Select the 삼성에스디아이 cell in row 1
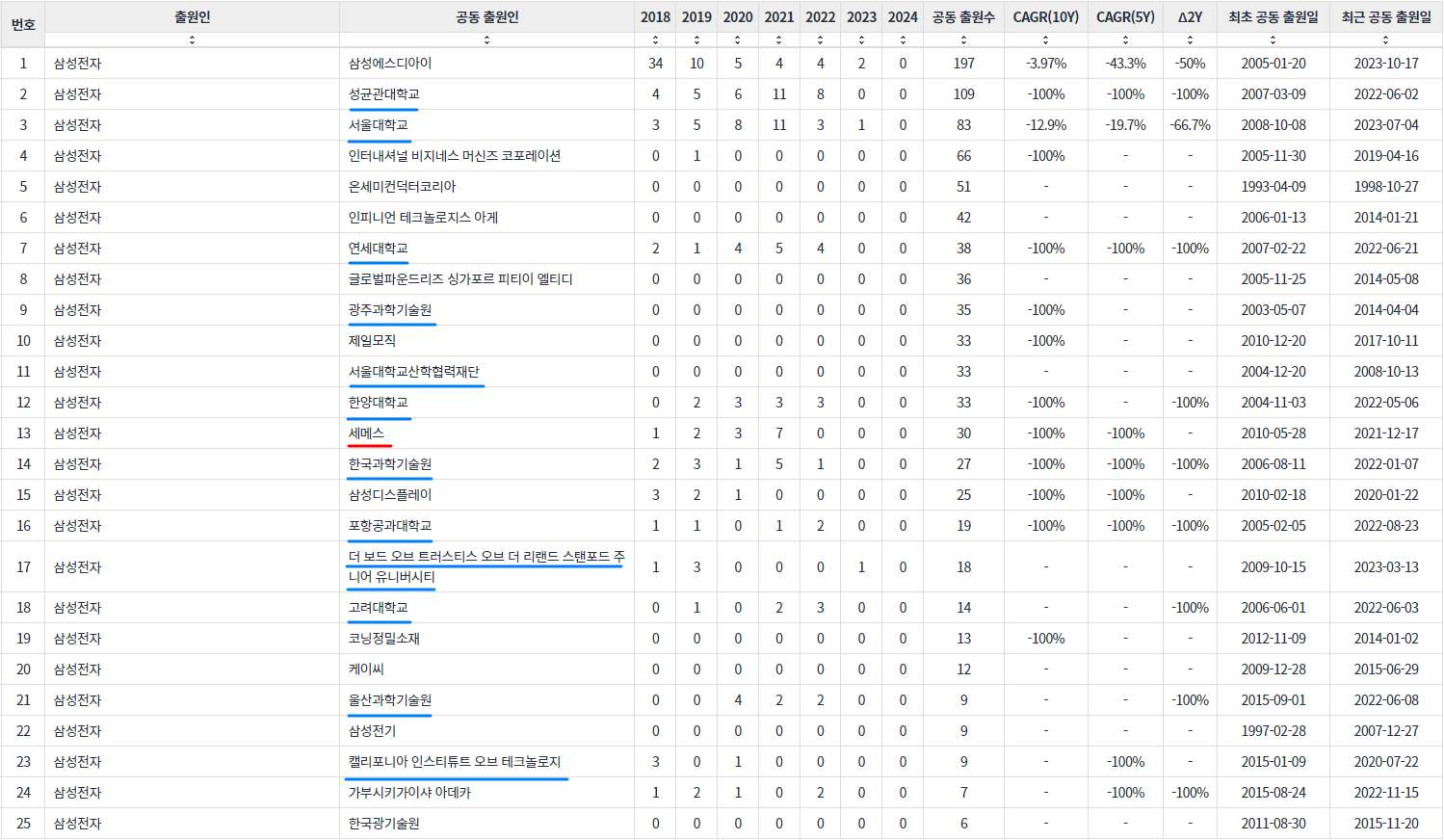The height and width of the screenshot is (840, 1444). pos(486,64)
